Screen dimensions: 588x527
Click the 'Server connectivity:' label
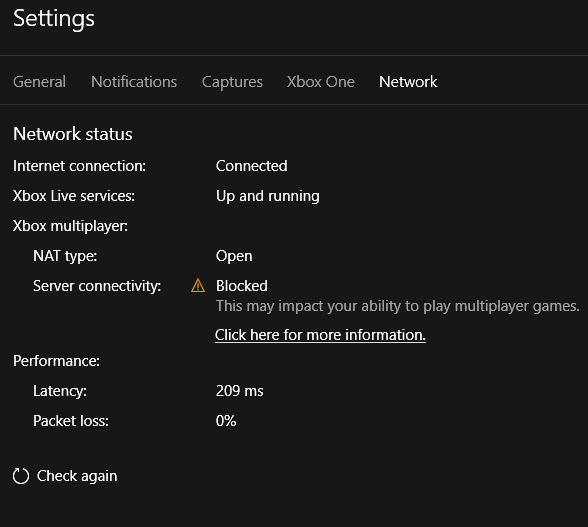coord(97,286)
